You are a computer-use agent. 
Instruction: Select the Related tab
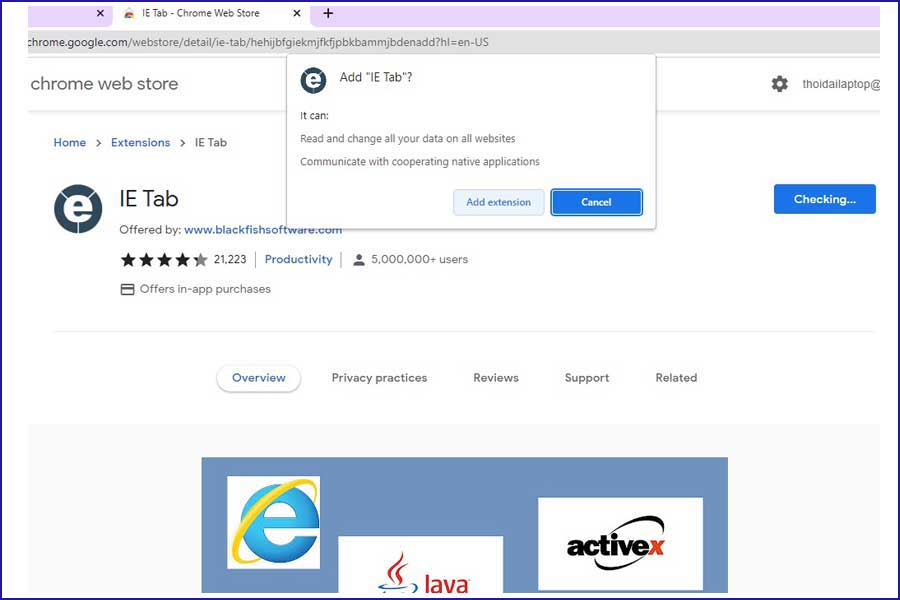(x=675, y=378)
